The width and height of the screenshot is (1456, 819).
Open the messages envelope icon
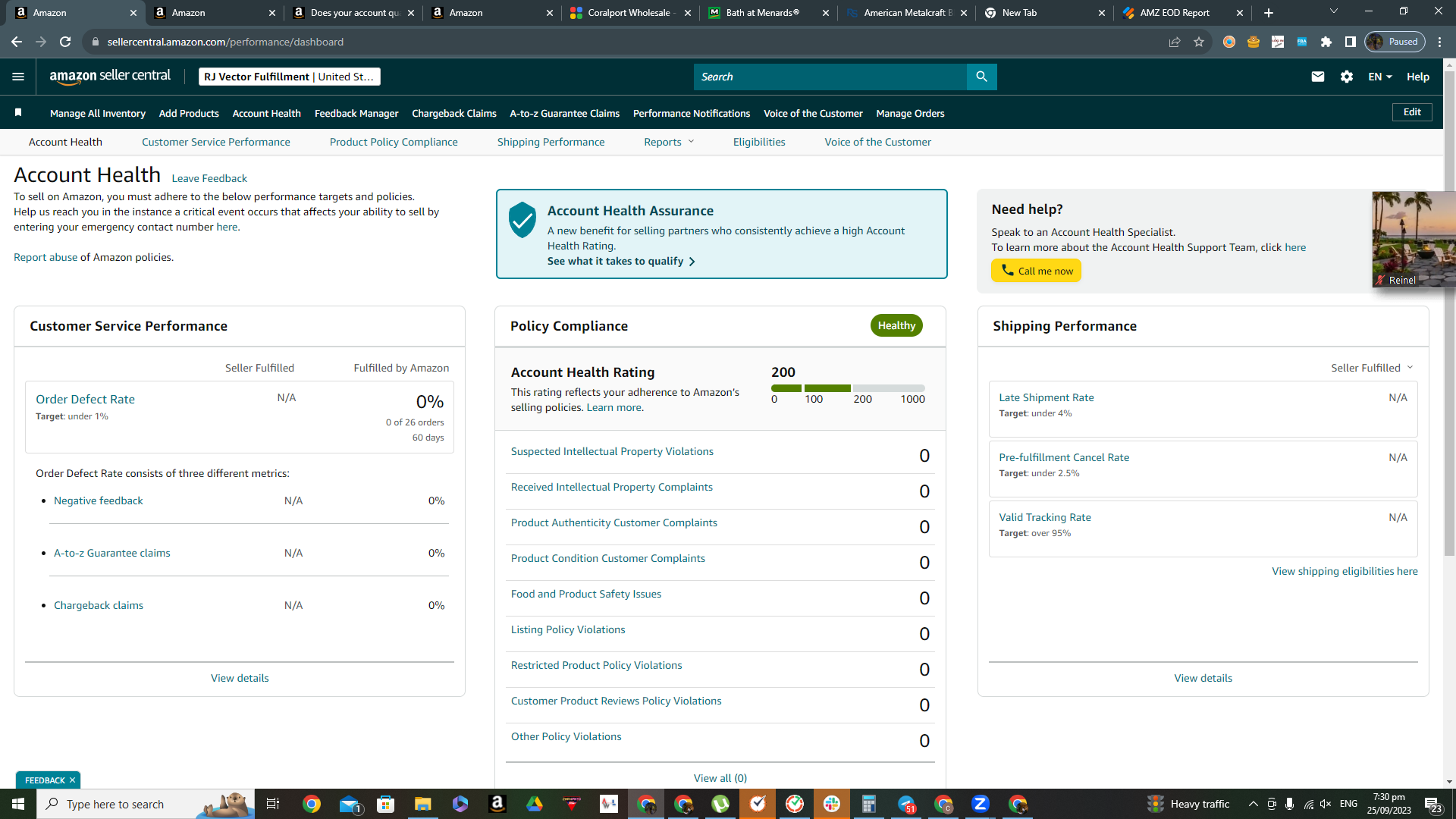(1318, 77)
